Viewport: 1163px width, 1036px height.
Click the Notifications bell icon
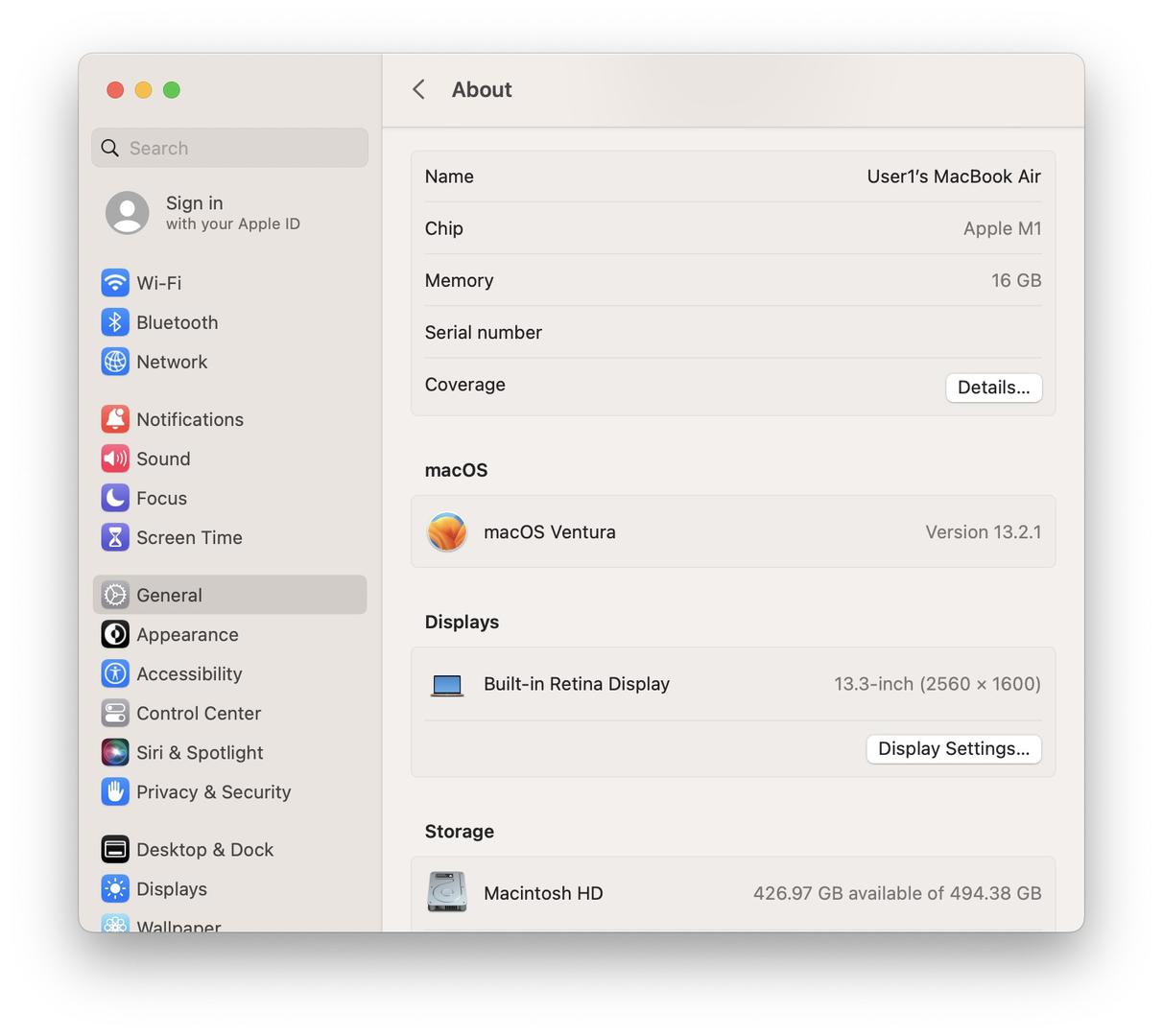pos(115,419)
